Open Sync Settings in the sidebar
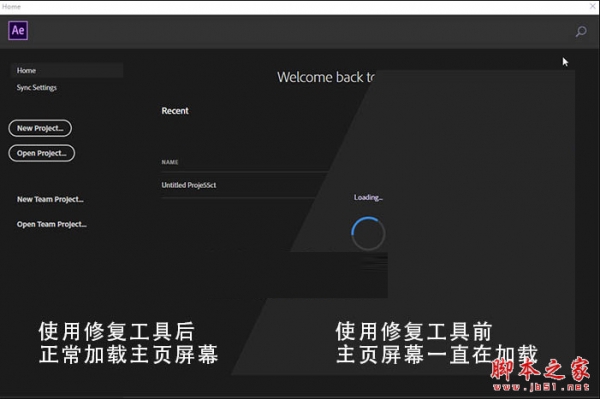The image size is (600, 399). 37,88
